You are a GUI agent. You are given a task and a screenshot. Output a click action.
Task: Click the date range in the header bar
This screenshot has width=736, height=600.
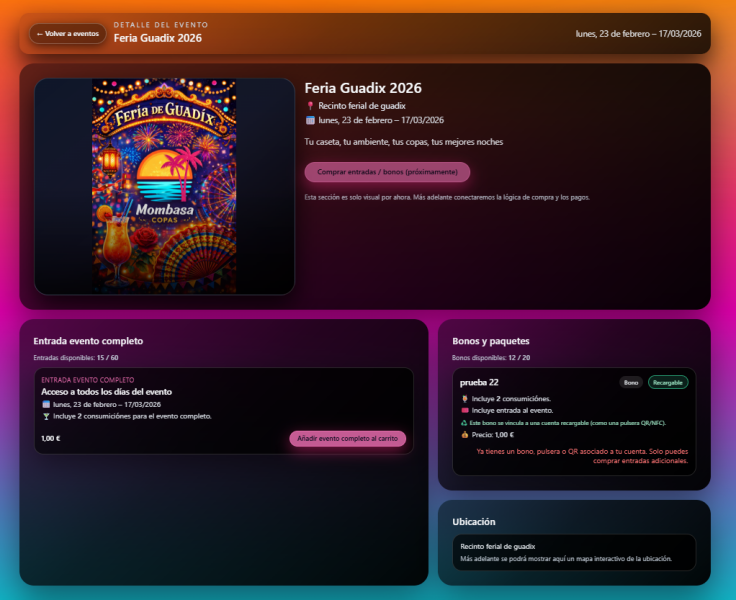pyautogui.click(x=638, y=34)
